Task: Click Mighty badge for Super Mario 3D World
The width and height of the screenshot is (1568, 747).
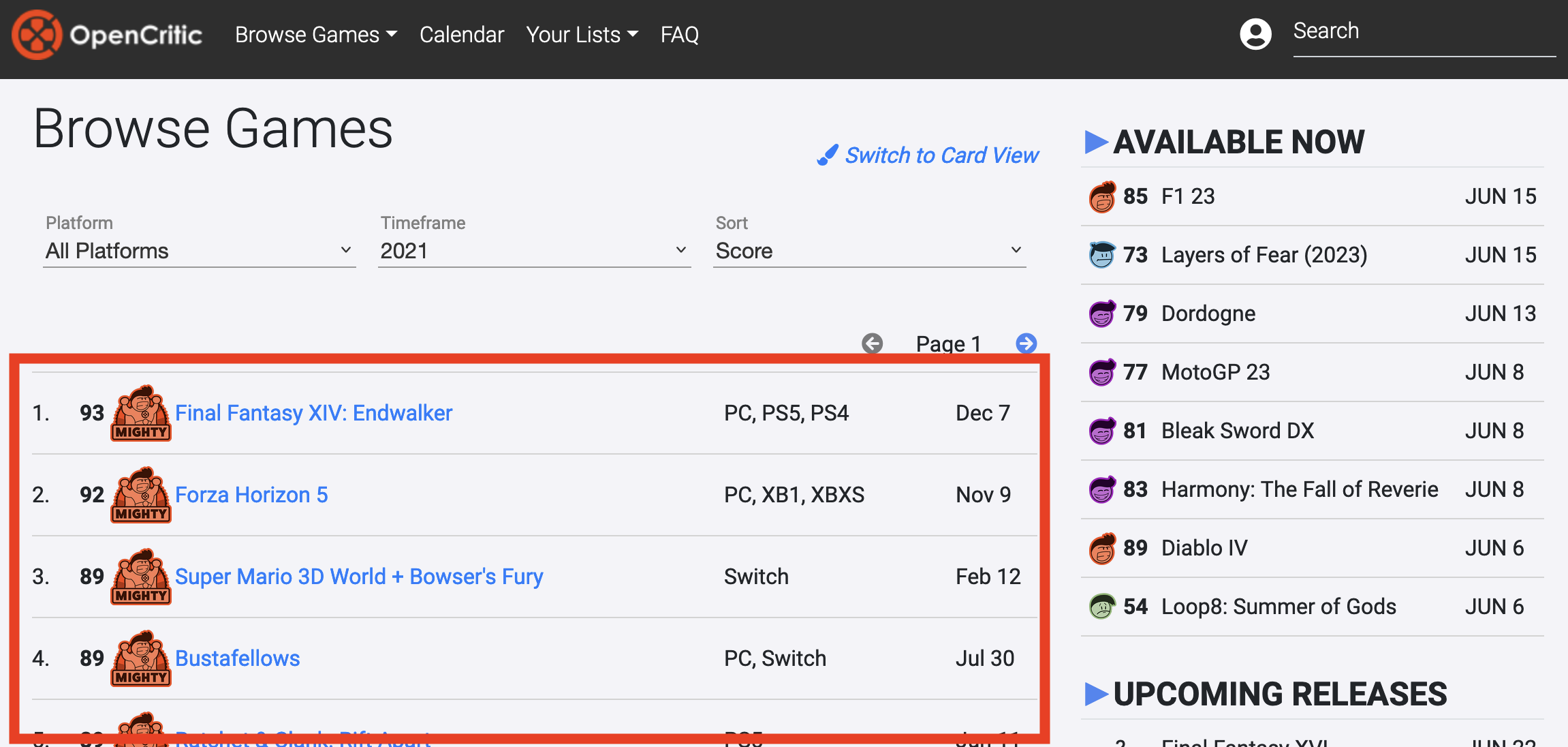Action: (141, 577)
